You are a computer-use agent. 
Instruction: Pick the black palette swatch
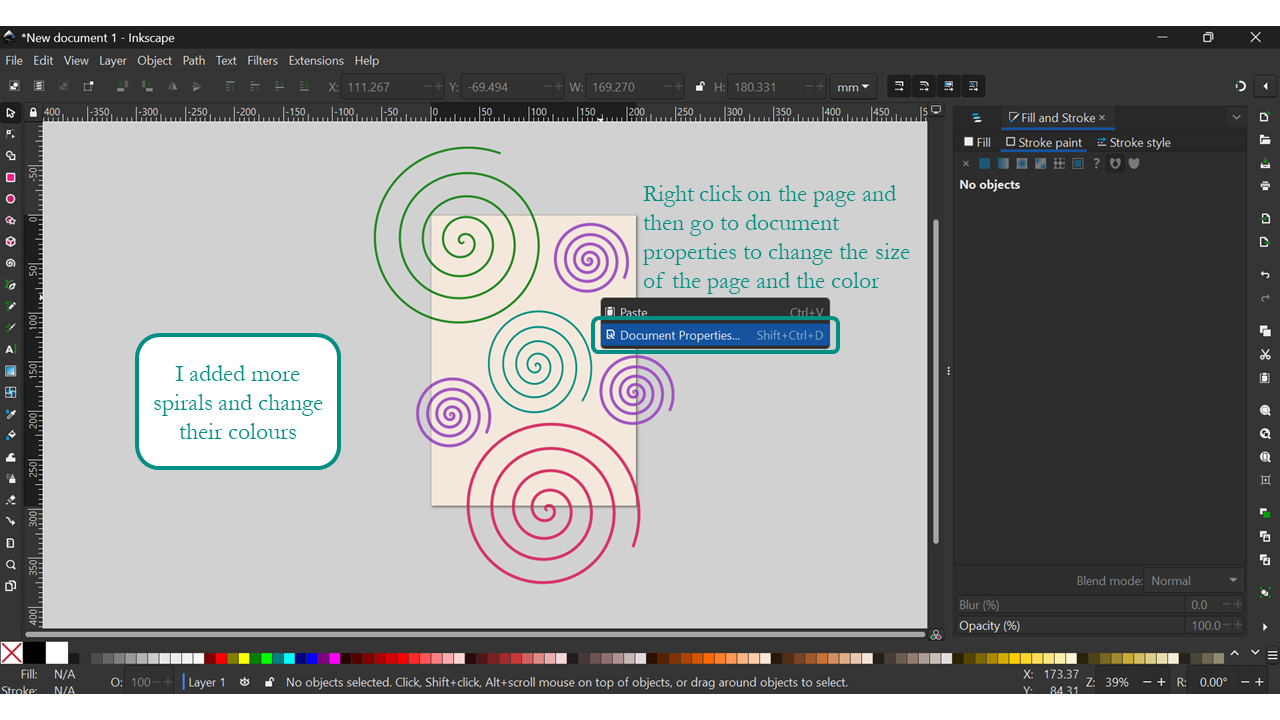[x=34, y=653]
